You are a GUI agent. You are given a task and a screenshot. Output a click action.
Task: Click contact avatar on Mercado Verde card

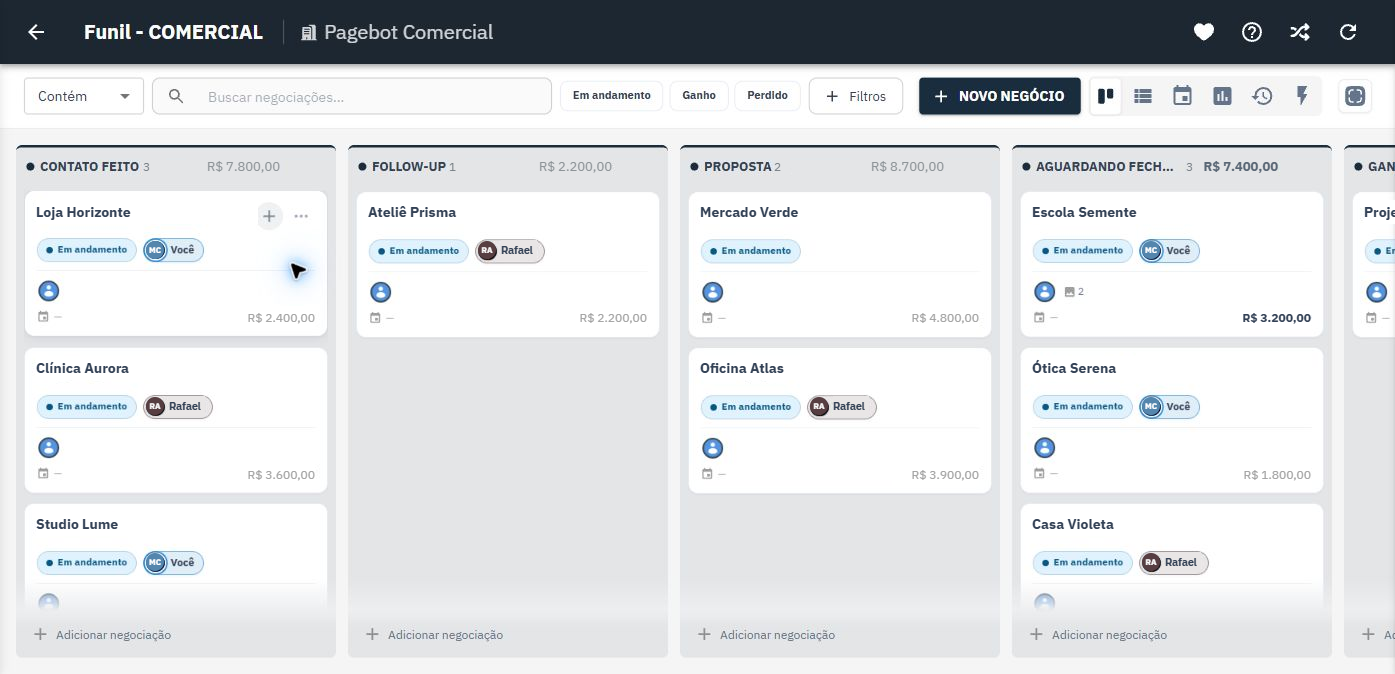[x=713, y=292]
